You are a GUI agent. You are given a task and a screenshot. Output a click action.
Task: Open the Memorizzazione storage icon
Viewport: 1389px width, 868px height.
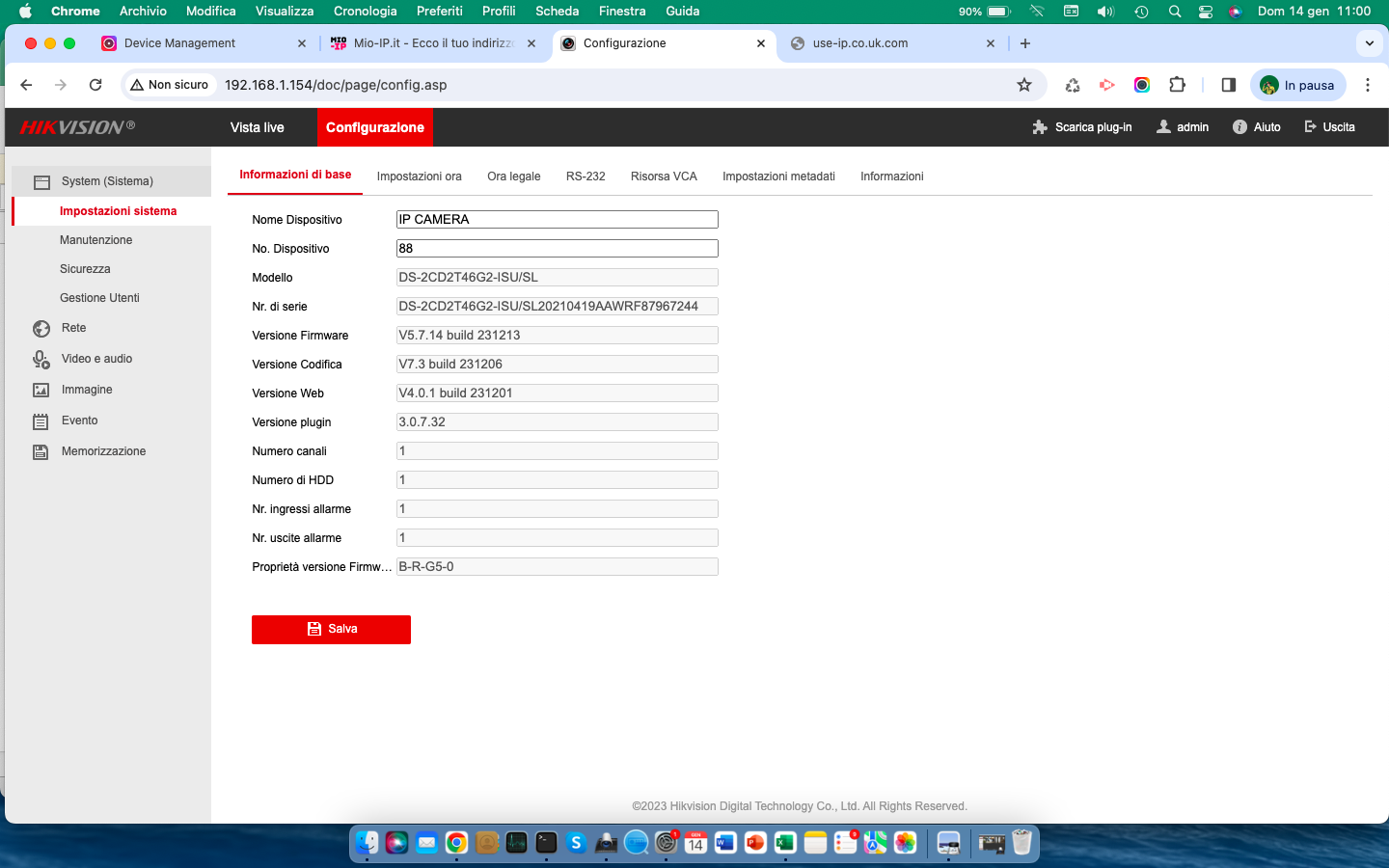(41, 451)
